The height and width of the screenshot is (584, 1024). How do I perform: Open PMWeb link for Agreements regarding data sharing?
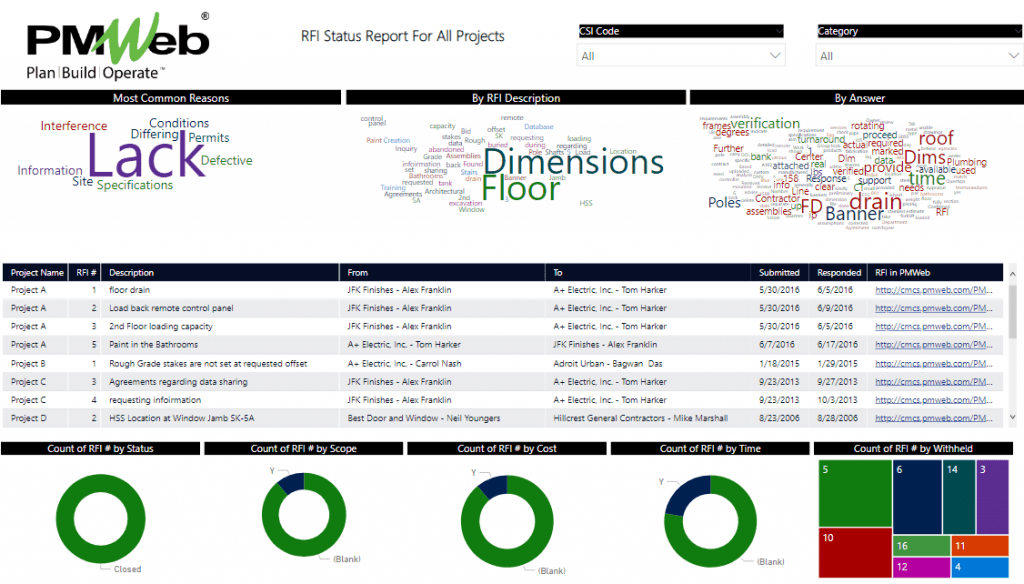coord(934,382)
